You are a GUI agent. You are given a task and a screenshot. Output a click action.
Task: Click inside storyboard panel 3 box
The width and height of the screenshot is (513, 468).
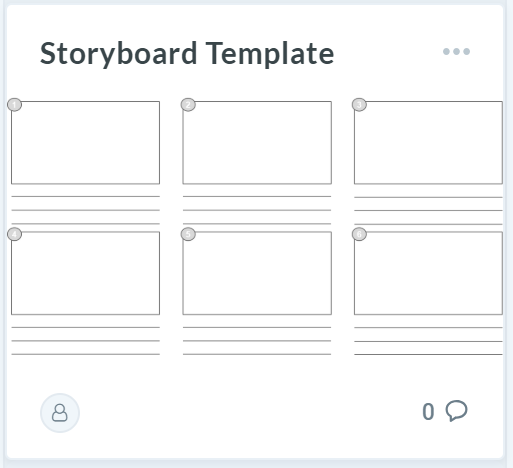(428, 143)
